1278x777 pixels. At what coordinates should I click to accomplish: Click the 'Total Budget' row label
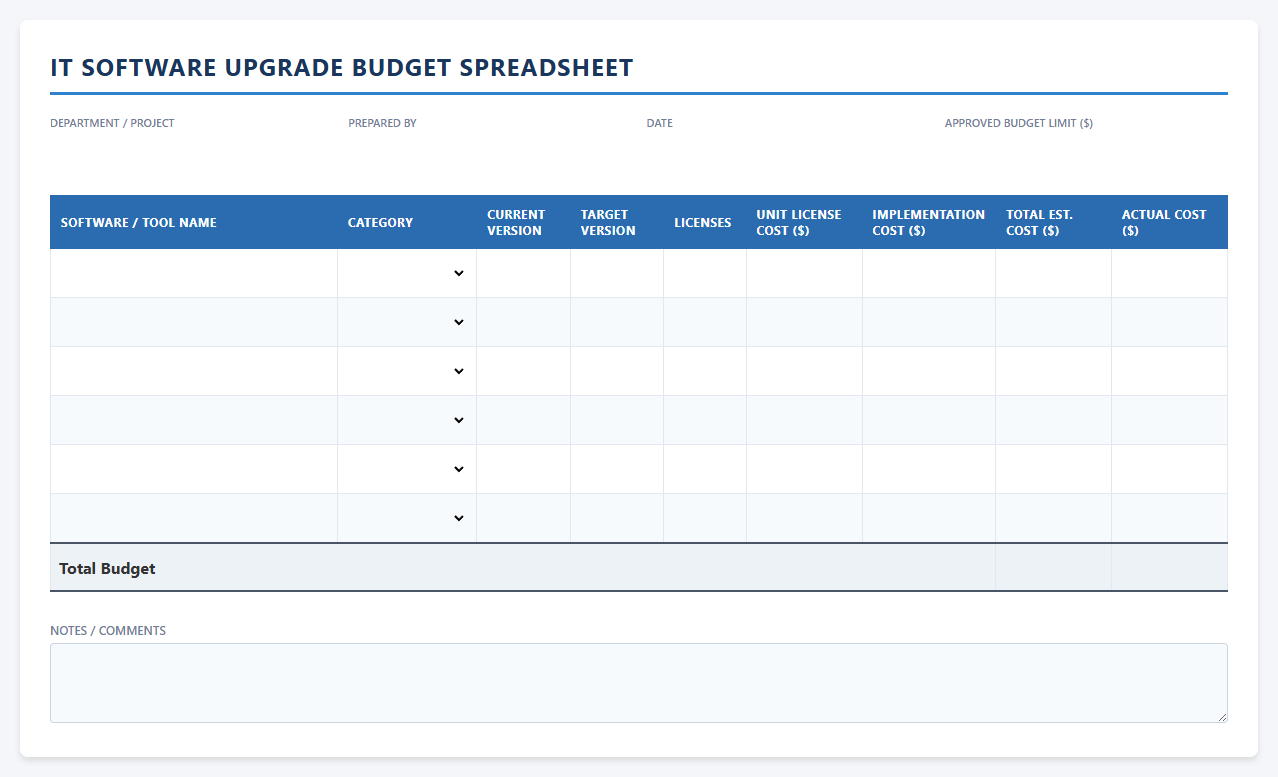coord(107,568)
